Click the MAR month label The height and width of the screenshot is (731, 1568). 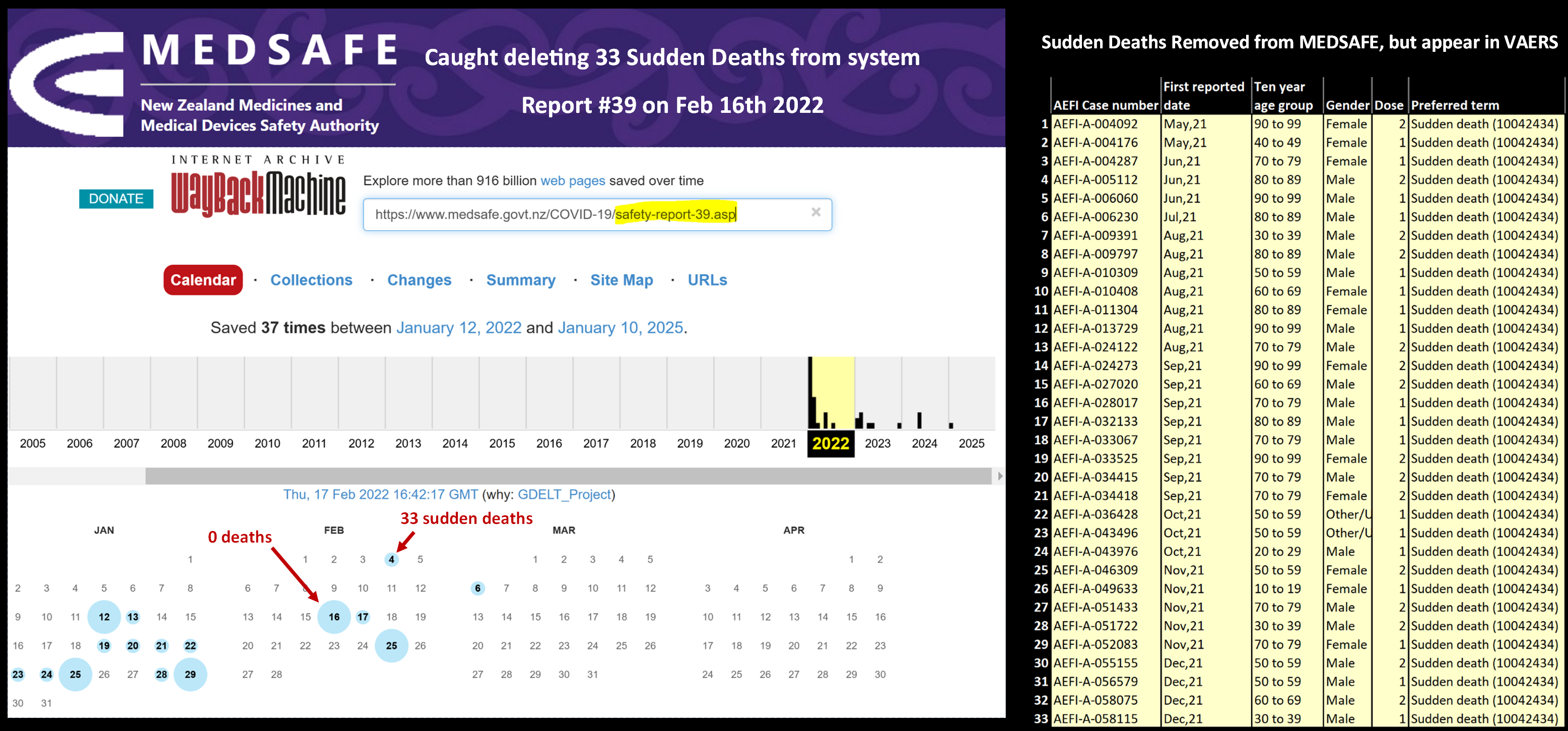[x=564, y=530]
